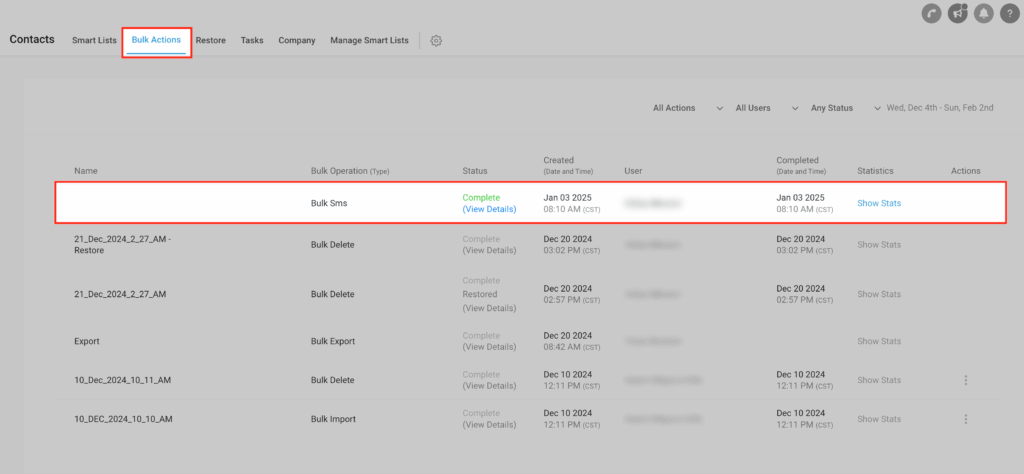Open three-dot menu for 10_Dec_2024_10_11_AM row

tap(965, 380)
